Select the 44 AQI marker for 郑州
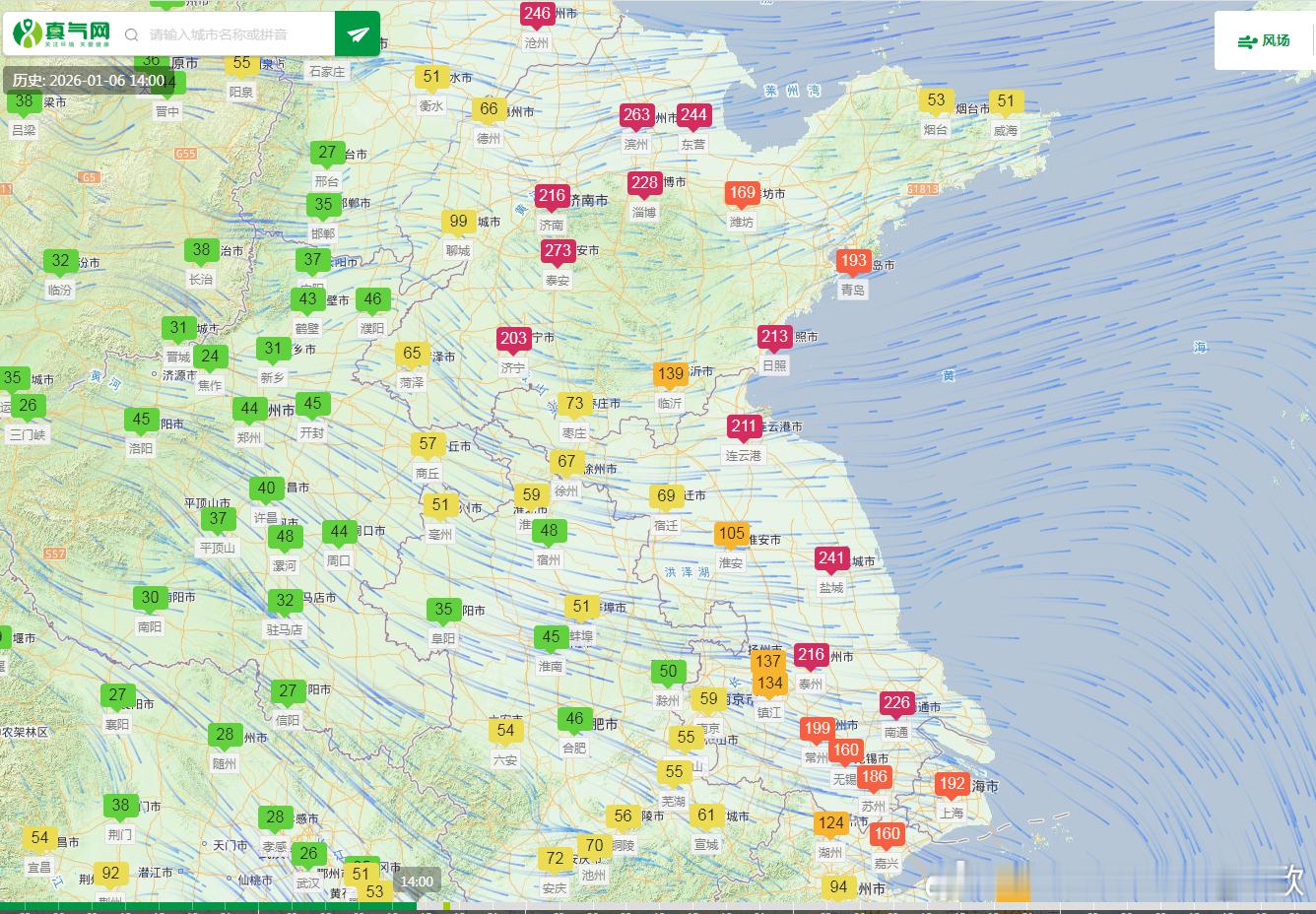 point(249,408)
